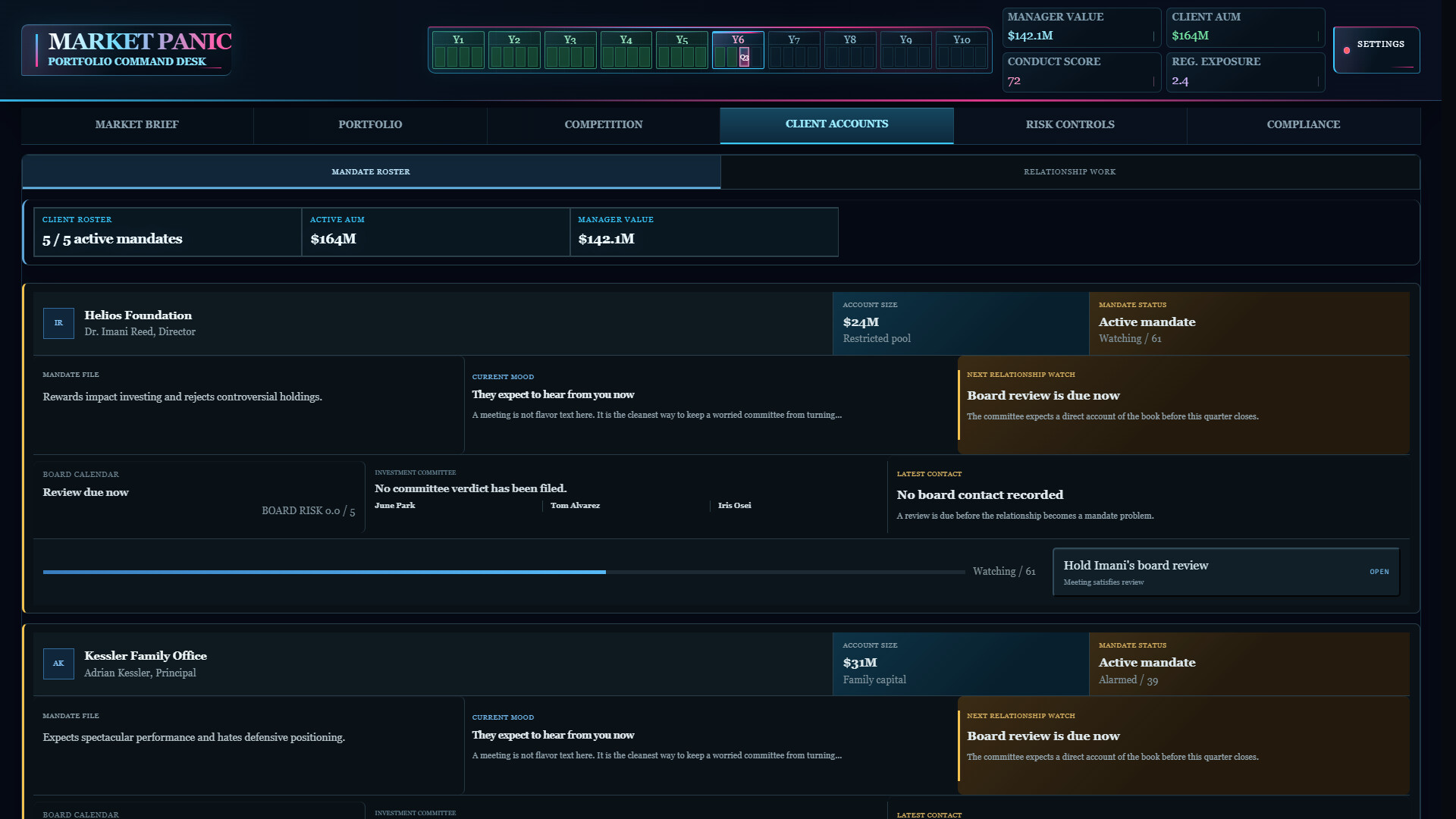This screenshot has width=1456, height=819.
Task: Click Kessler Family Office client name
Action: pyautogui.click(x=146, y=656)
